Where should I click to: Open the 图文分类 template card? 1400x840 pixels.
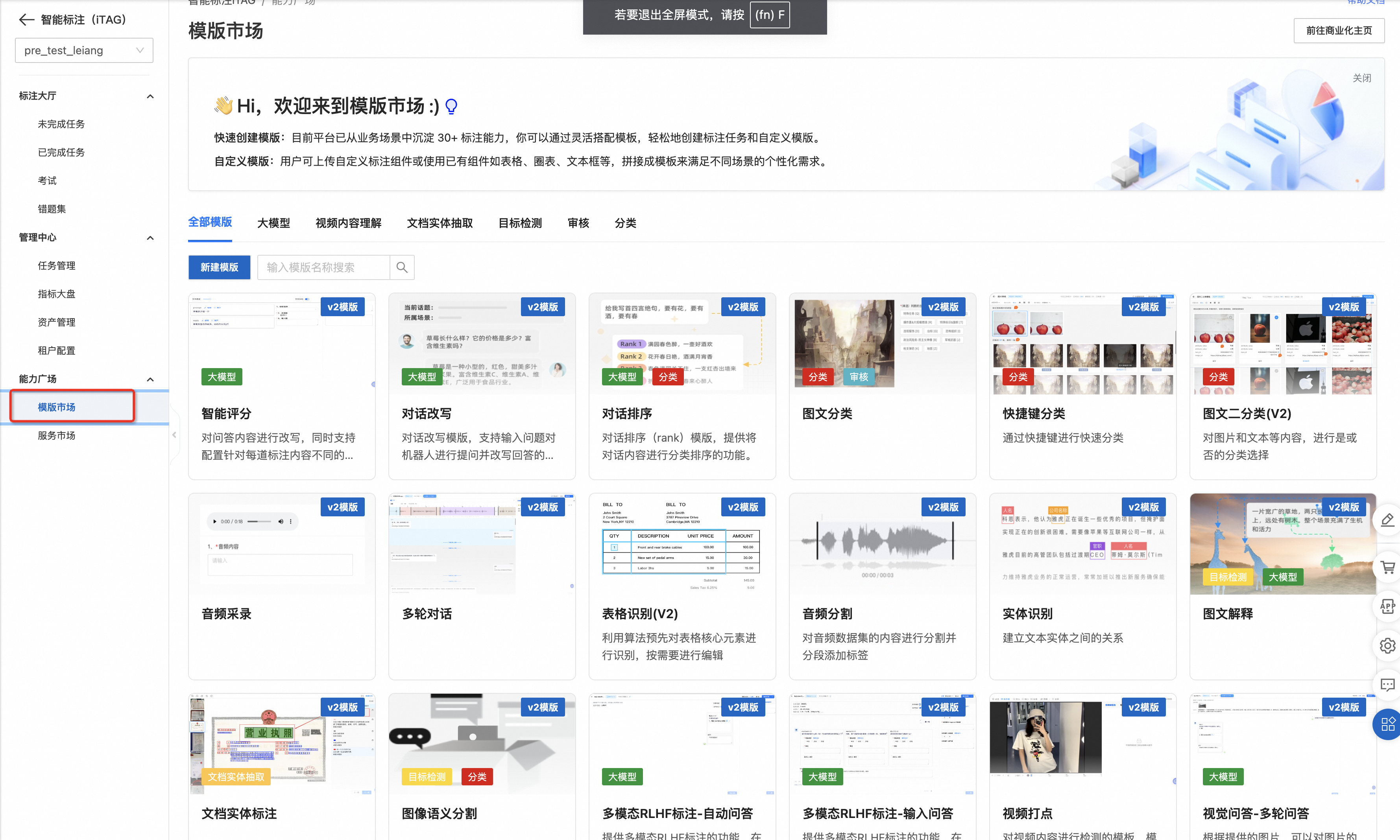(882, 386)
